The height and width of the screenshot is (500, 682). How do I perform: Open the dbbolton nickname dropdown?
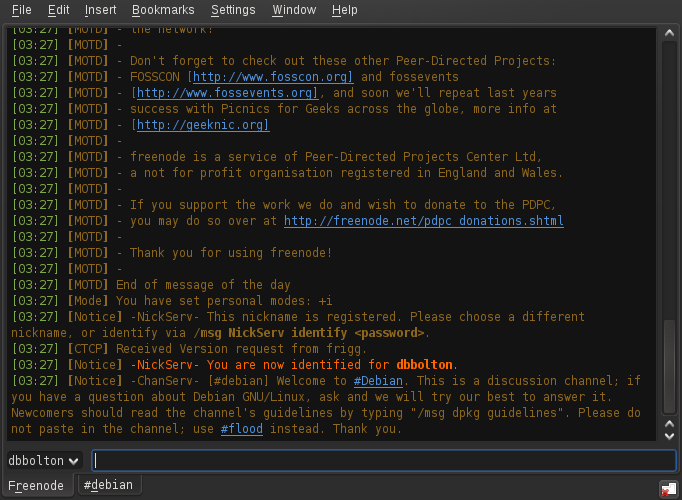[44, 460]
